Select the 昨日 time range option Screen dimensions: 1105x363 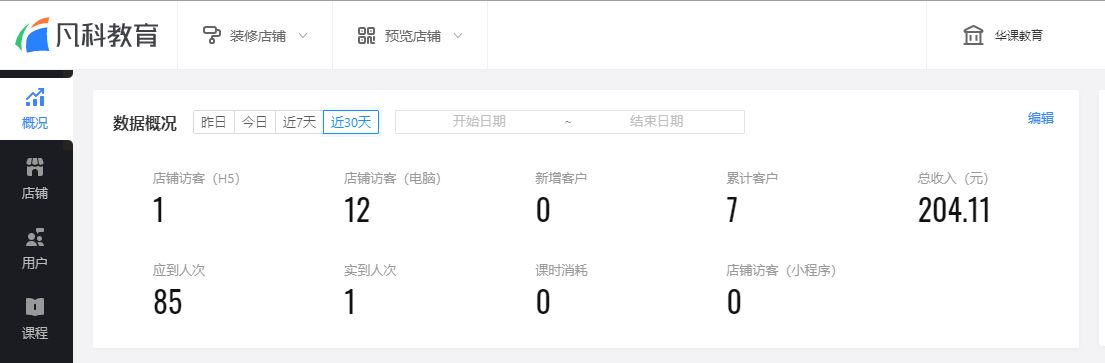pos(214,122)
